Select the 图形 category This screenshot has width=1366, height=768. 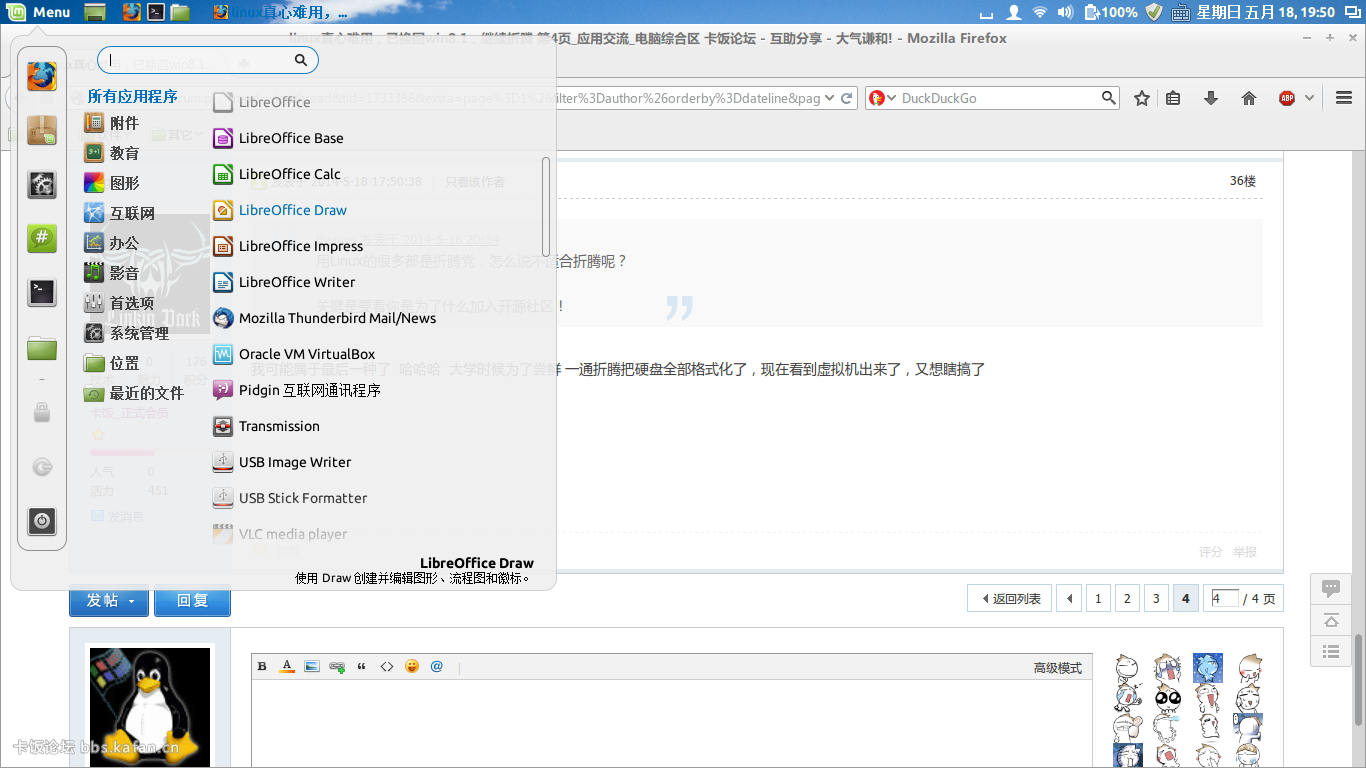tap(124, 183)
